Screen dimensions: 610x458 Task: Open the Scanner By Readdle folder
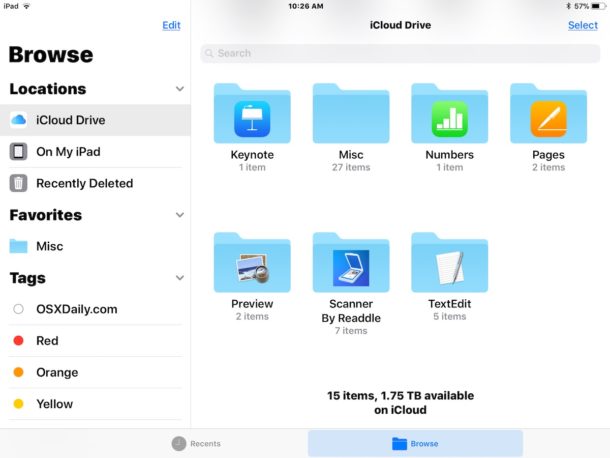351,262
